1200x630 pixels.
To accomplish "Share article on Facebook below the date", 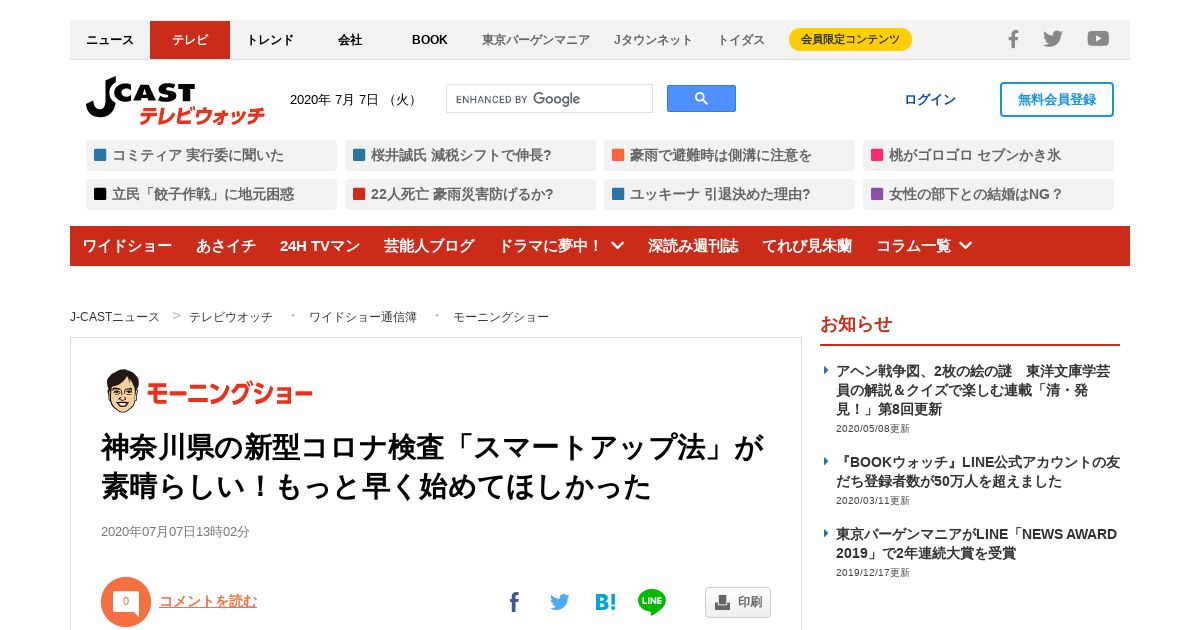I will 514,602.
